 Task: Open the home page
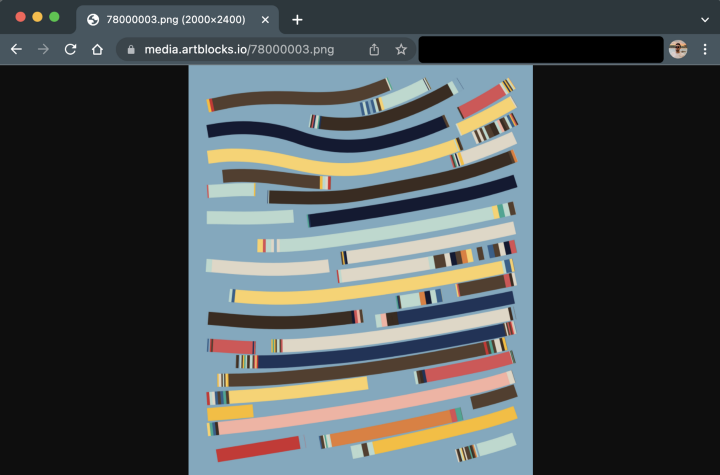point(97,49)
